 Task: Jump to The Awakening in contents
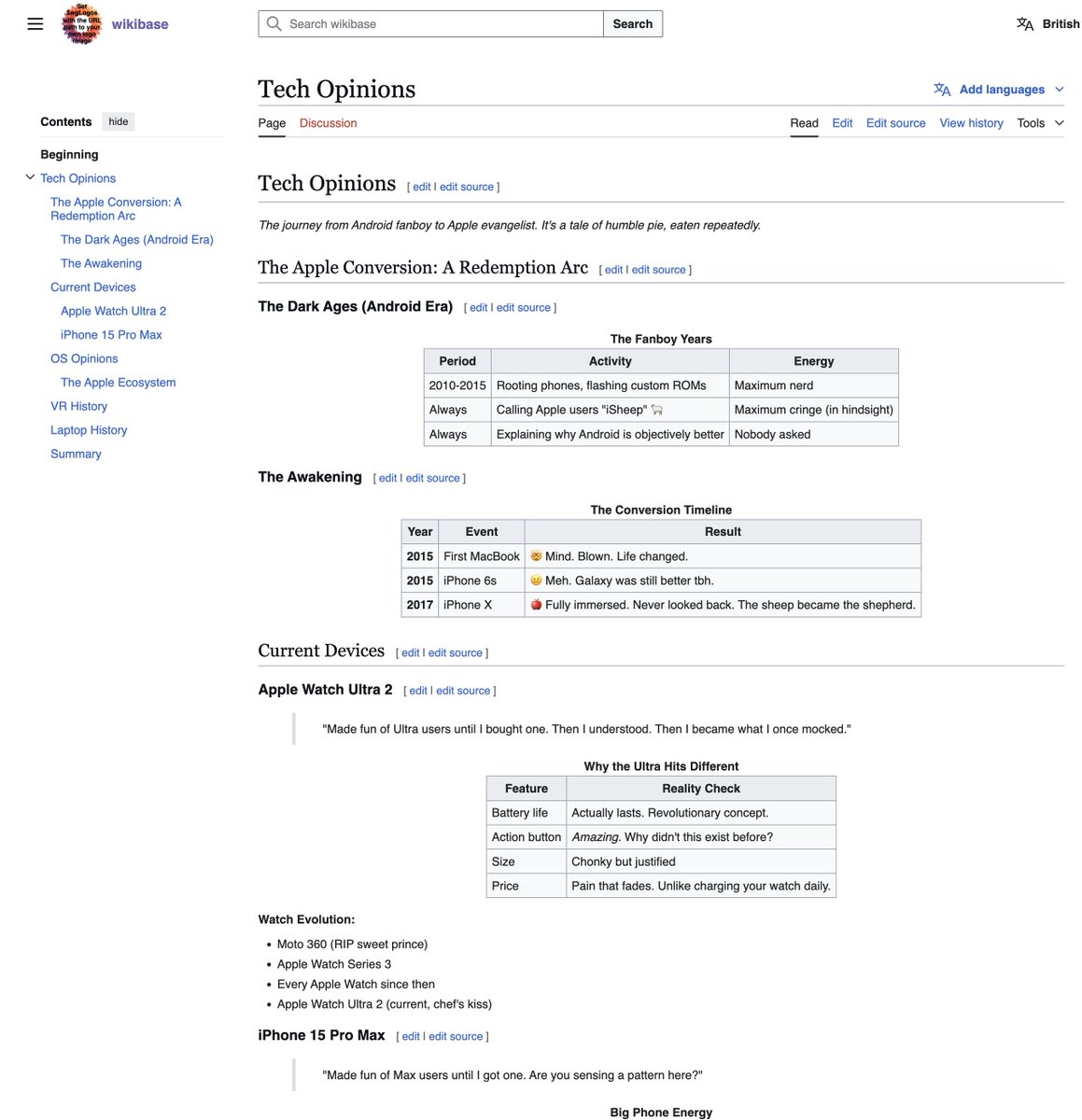click(101, 264)
